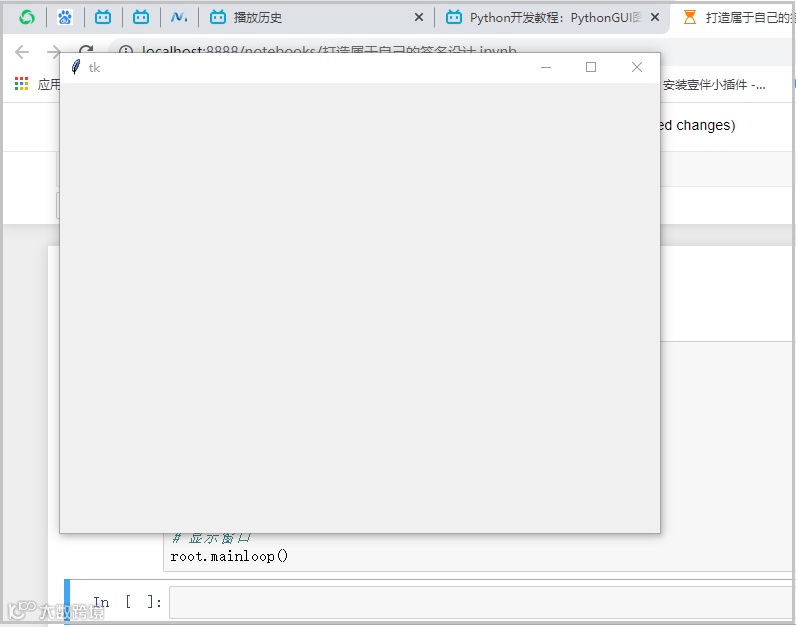Click the In [ ]: cell prompt
This screenshot has width=796, height=627.
pos(127,602)
